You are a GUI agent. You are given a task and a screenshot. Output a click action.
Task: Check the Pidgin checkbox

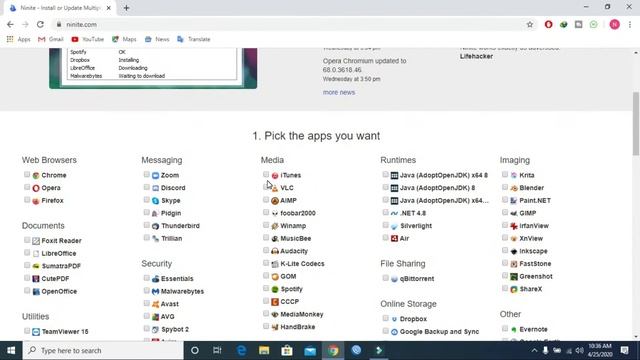[x=147, y=213]
